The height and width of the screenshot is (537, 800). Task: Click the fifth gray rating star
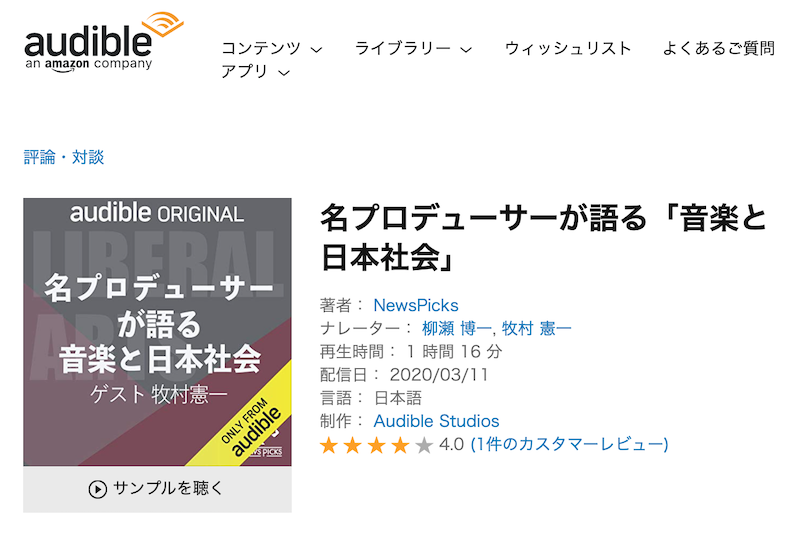coord(424,445)
